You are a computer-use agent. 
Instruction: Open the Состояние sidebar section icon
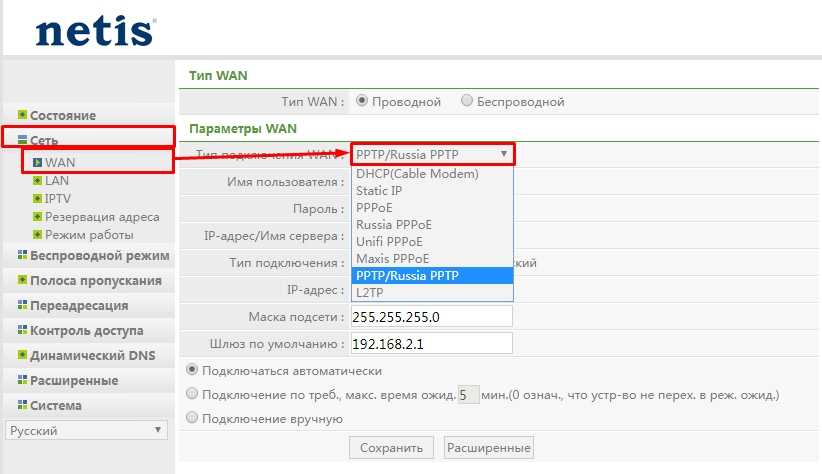point(22,116)
